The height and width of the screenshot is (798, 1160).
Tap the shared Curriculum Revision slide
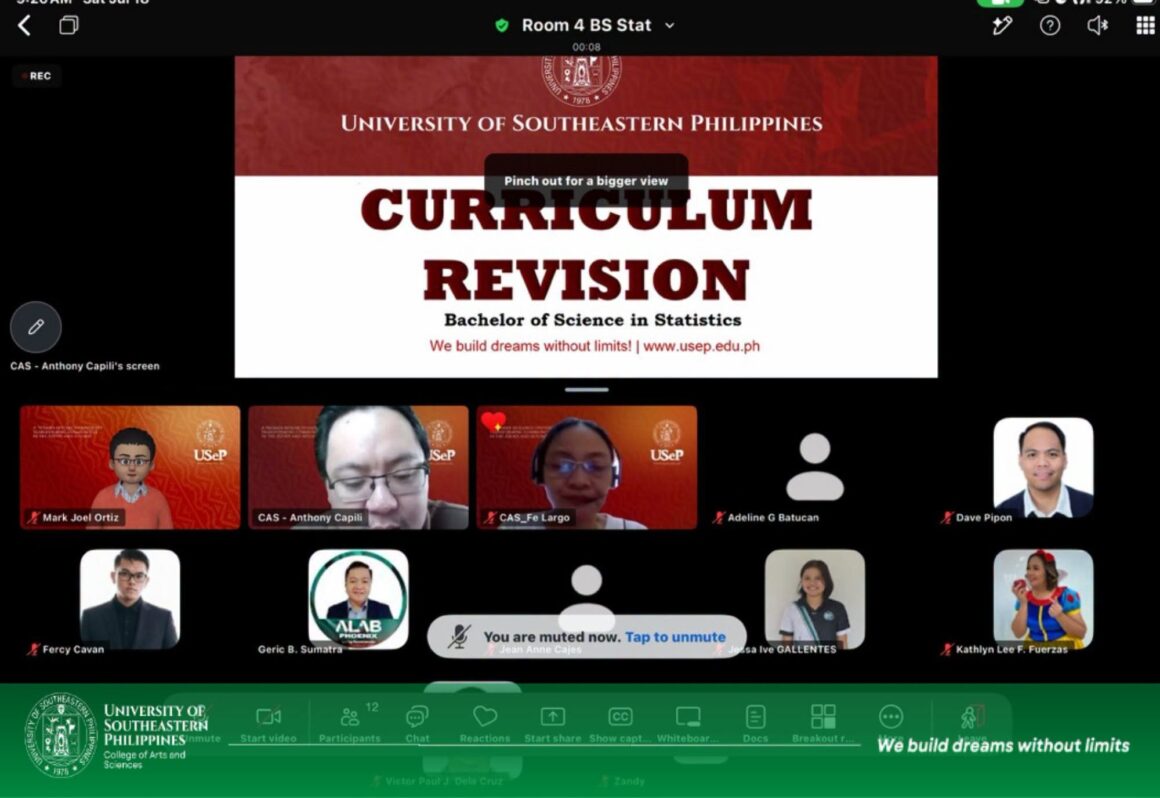point(586,217)
